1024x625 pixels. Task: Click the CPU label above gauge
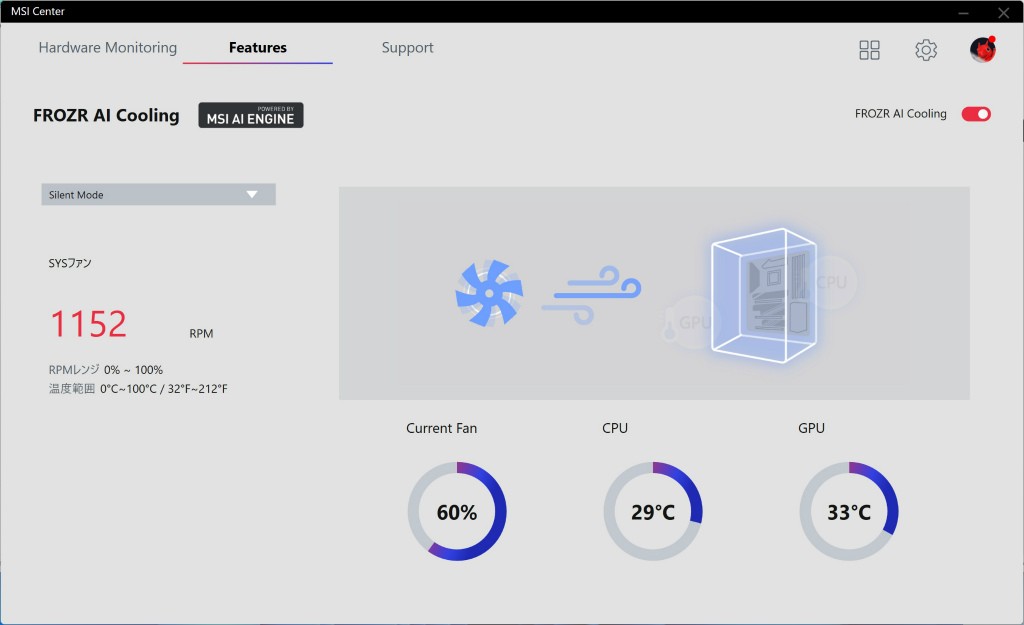click(615, 428)
